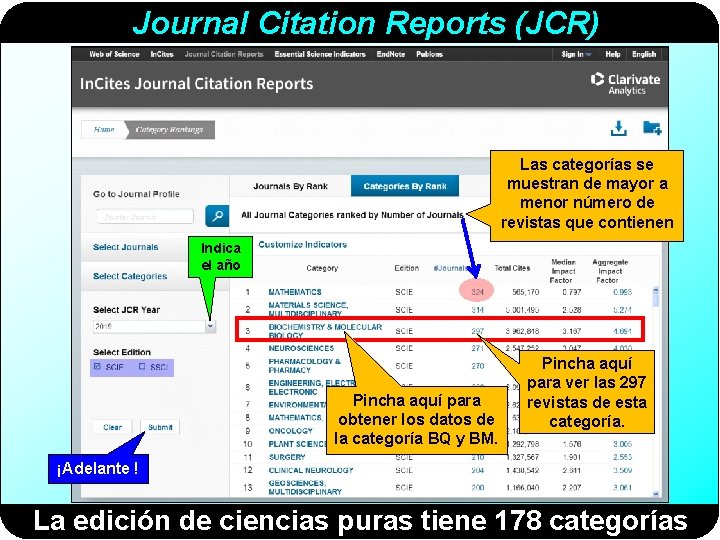Image resolution: width=720 pixels, height=540 pixels.
Task: Open Help in top bar
Action: click(x=613, y=54)
